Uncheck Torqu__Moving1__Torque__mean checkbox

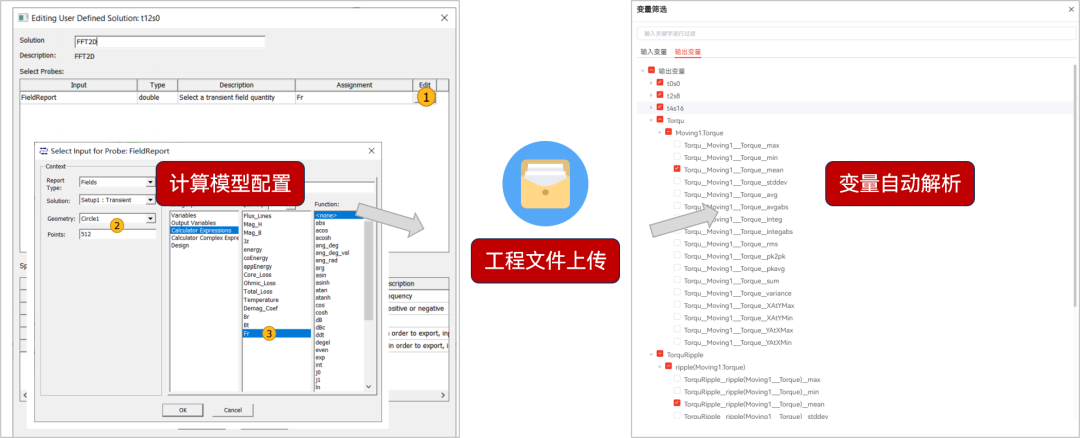(x=677, y=169)
